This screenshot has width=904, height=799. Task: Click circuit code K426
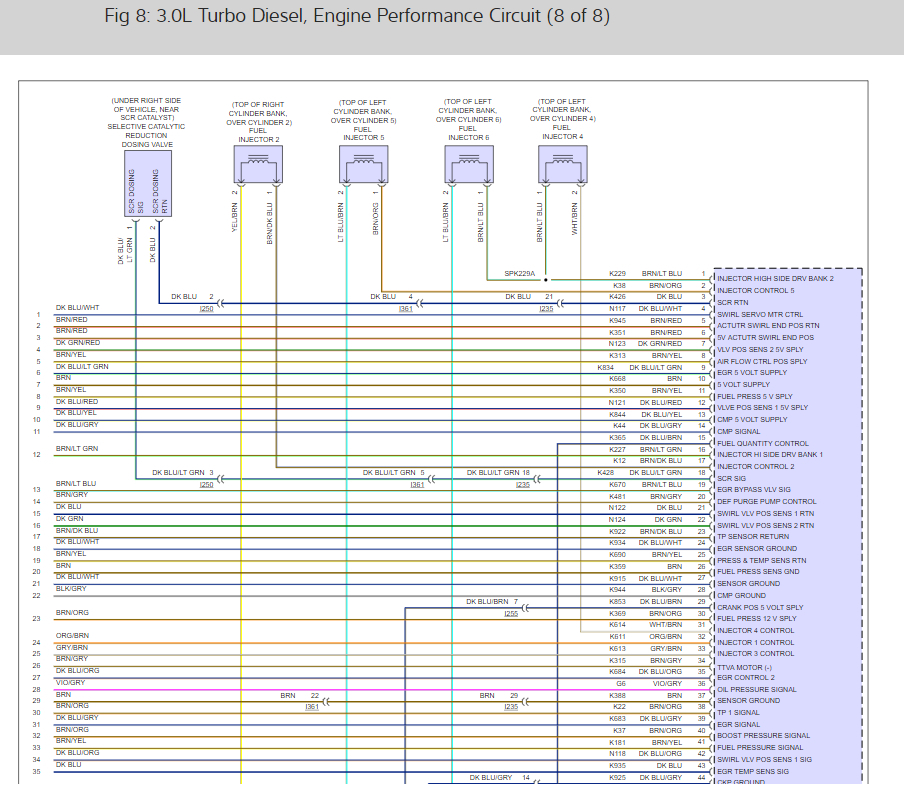pos(617,297)
